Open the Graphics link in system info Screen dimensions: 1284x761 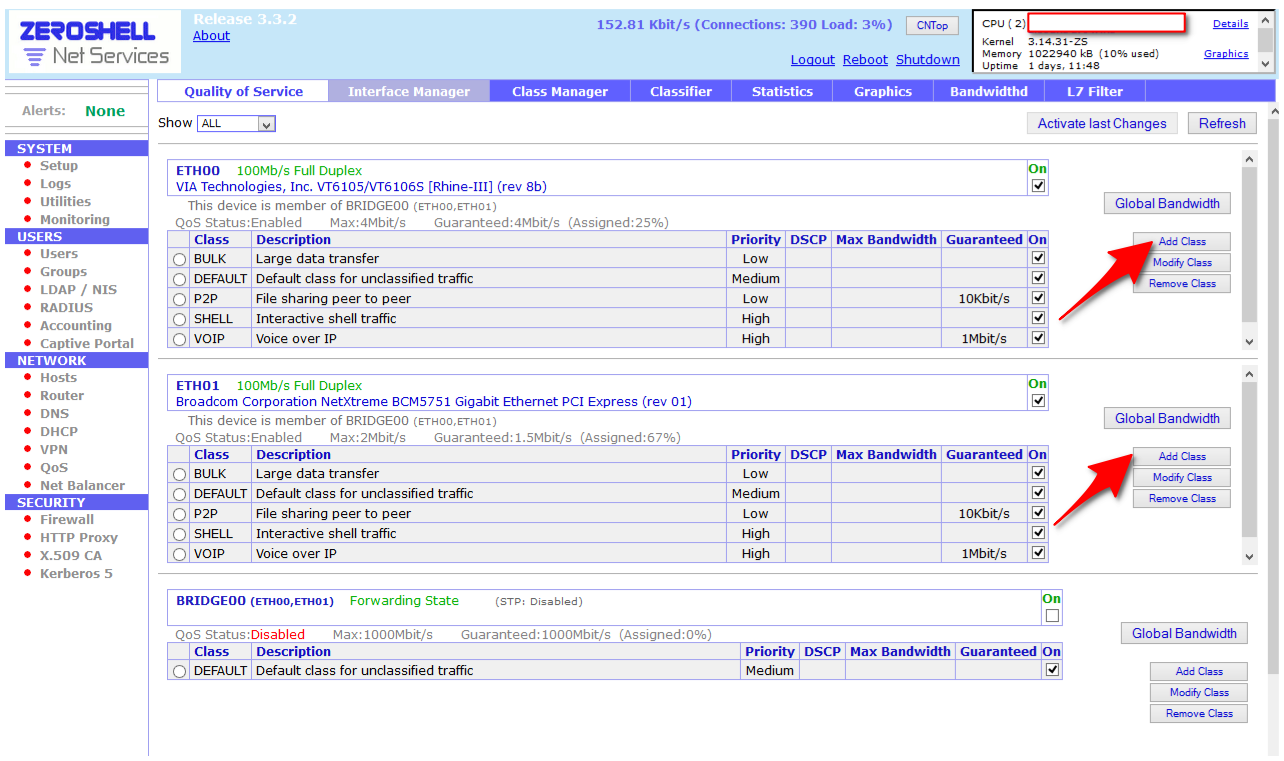point(1226,54)
